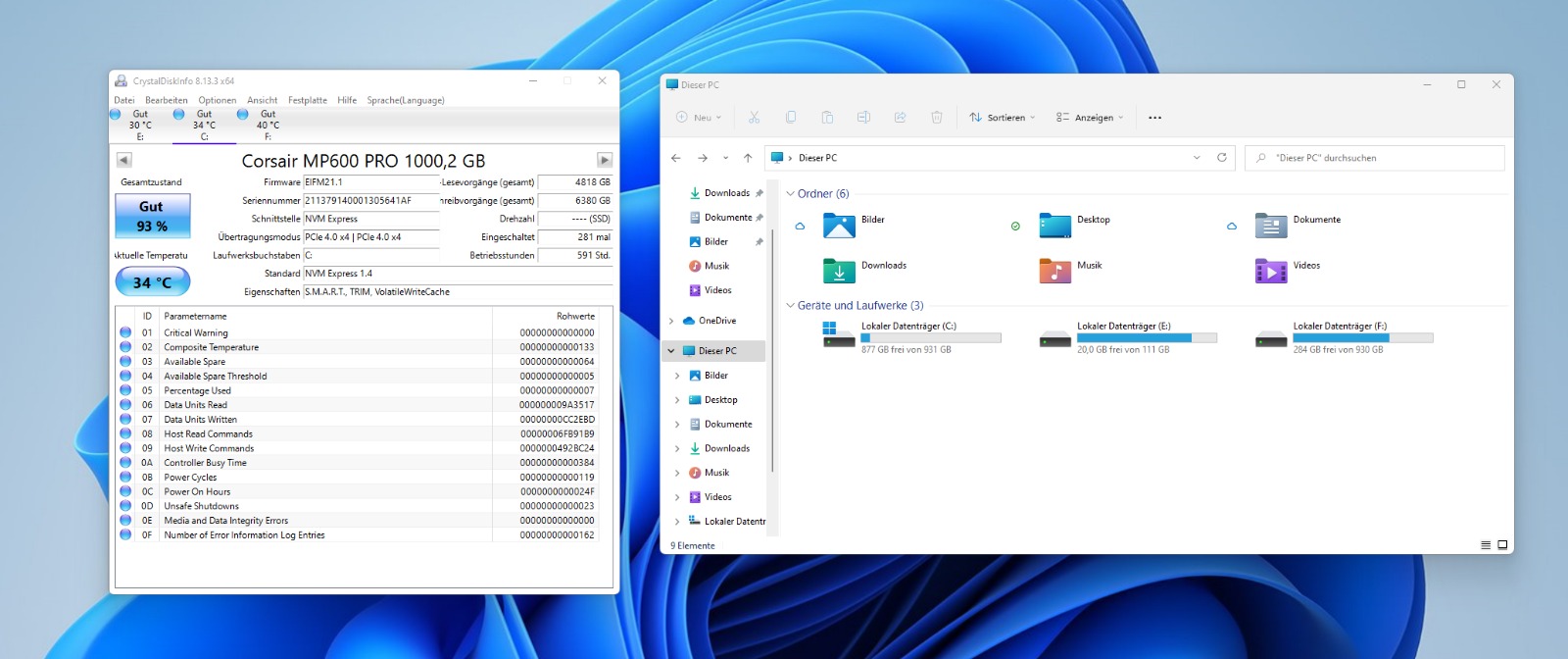This screenshot has height=659, width=1568.
Task: Open the Bilder folder in Ordner section
Action: pyautogui.click(x=854, y=226)
